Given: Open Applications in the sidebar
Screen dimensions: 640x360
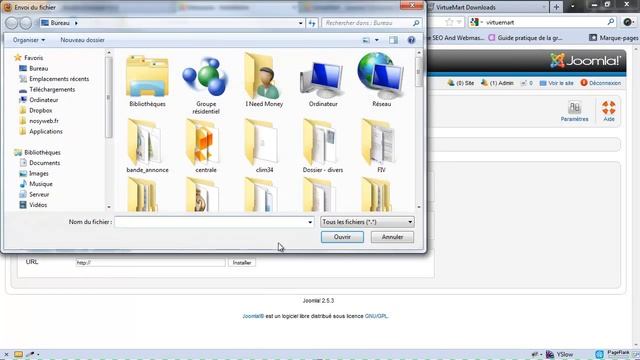Looking at the screenshot, I should click(x=46, y=132).
